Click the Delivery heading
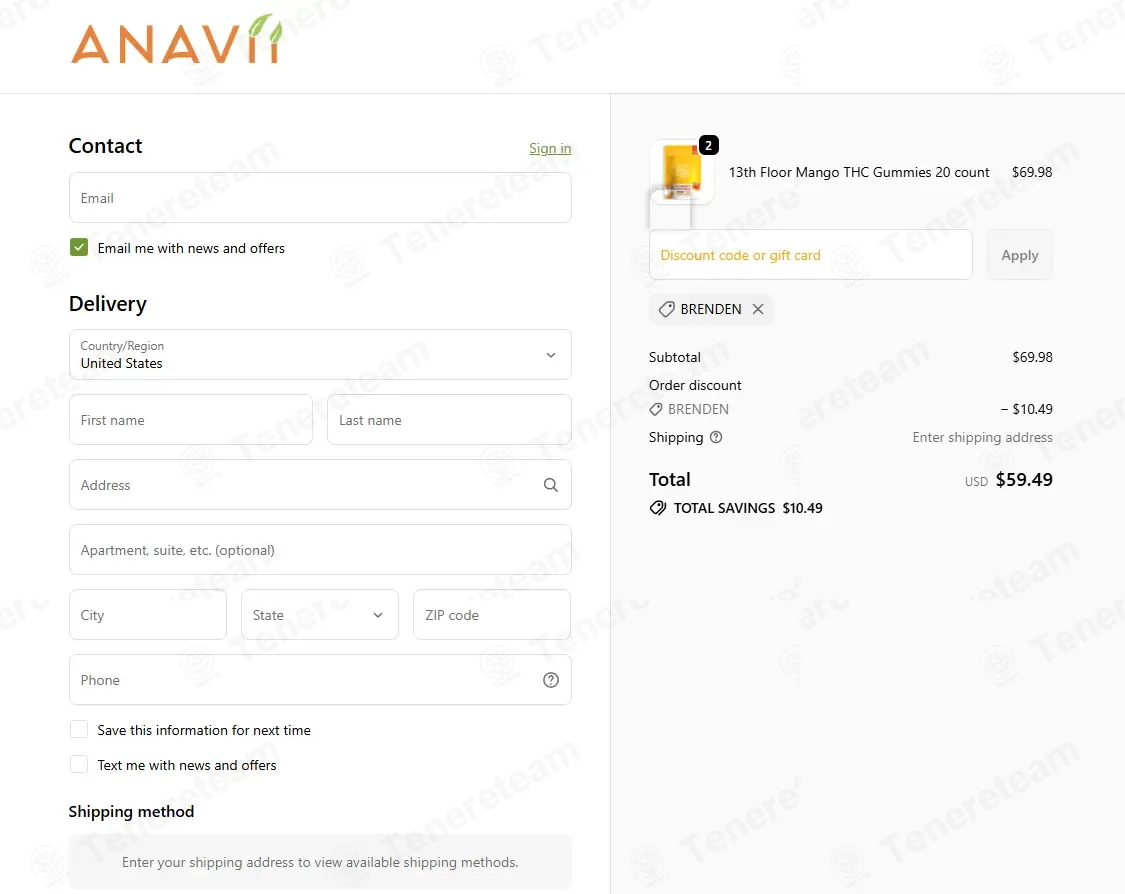Viewport: 1125px width, 894px height. click(108, 304)
